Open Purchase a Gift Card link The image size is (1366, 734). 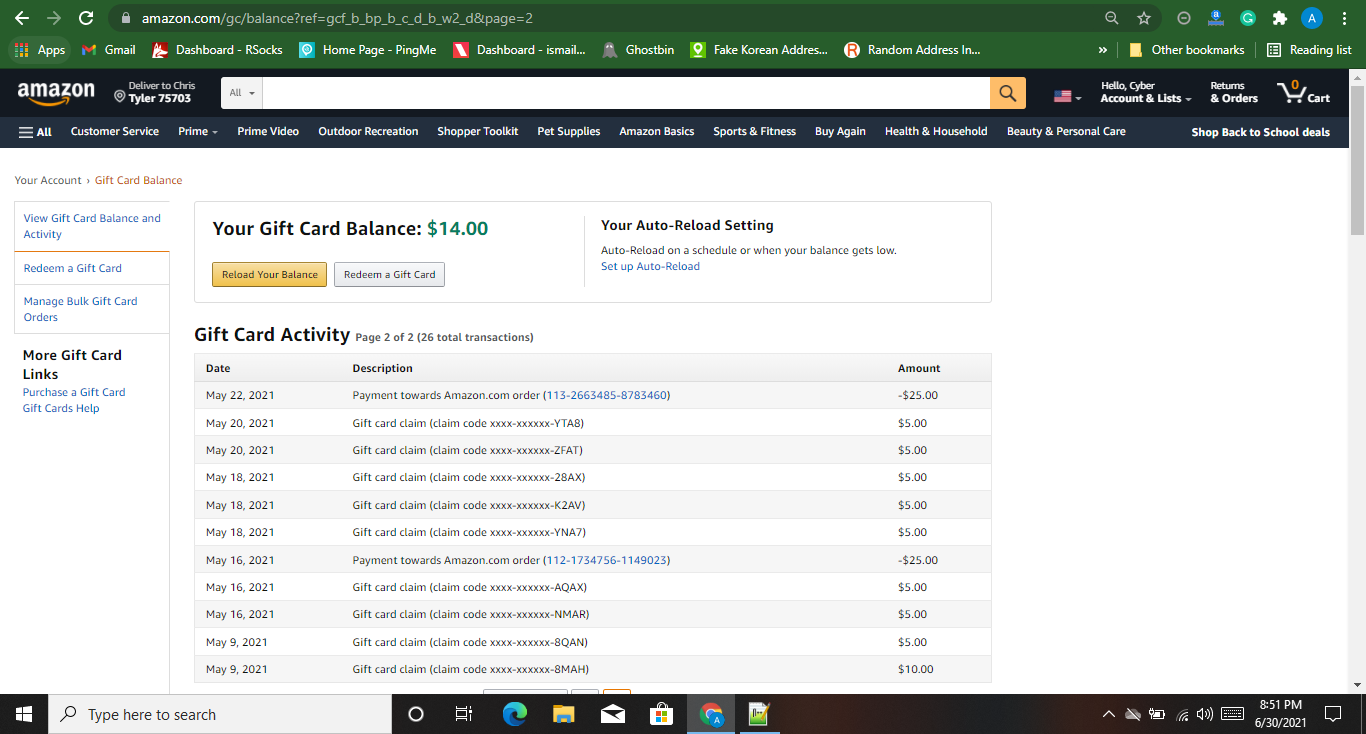74,392
